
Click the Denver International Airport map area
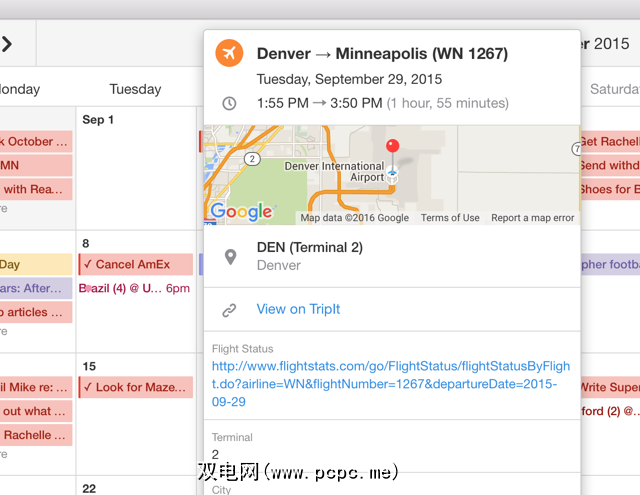coord(334,171)
